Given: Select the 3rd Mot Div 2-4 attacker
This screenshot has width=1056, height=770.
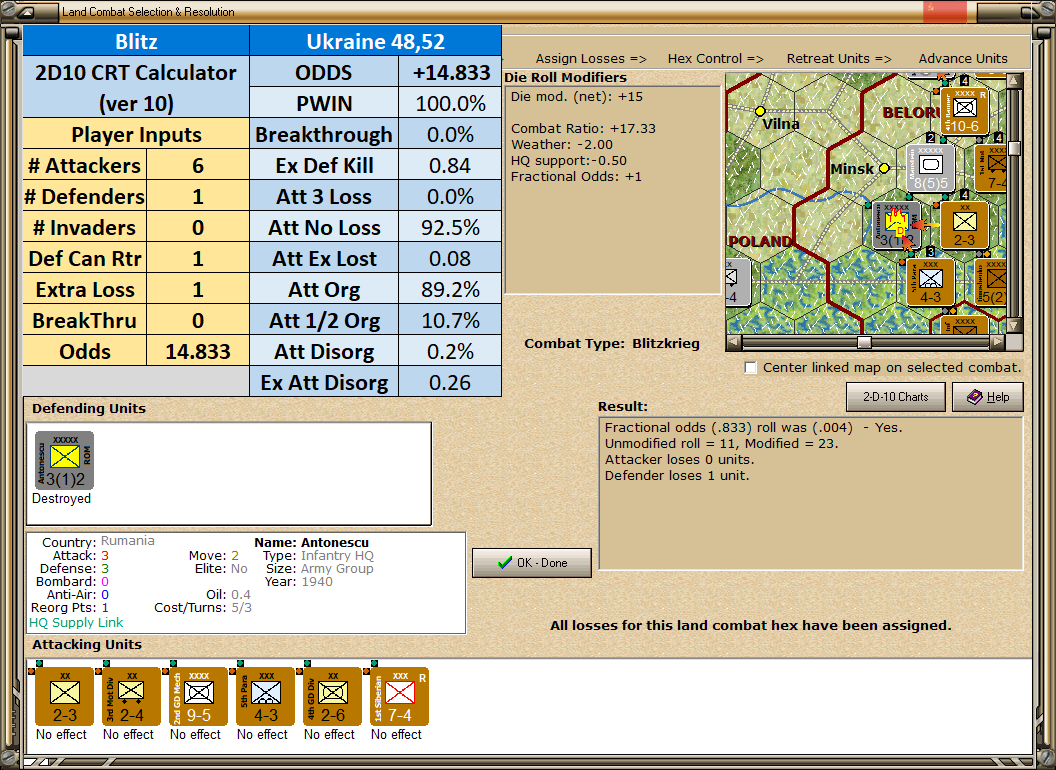Looking at the screenshot, I should point(131,696).
